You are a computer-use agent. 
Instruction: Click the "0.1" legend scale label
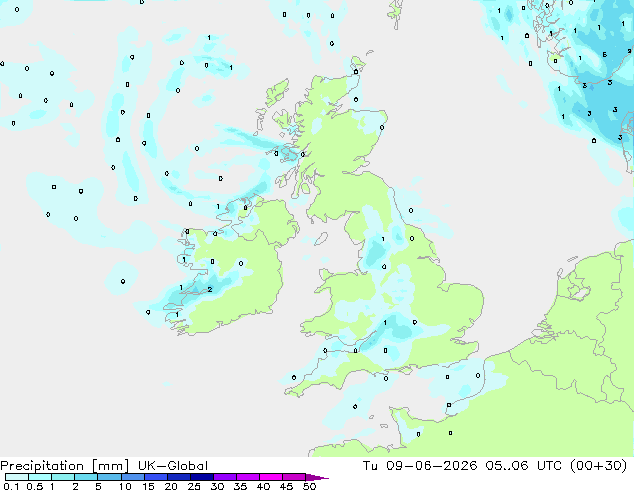click(x=11, y=486)
